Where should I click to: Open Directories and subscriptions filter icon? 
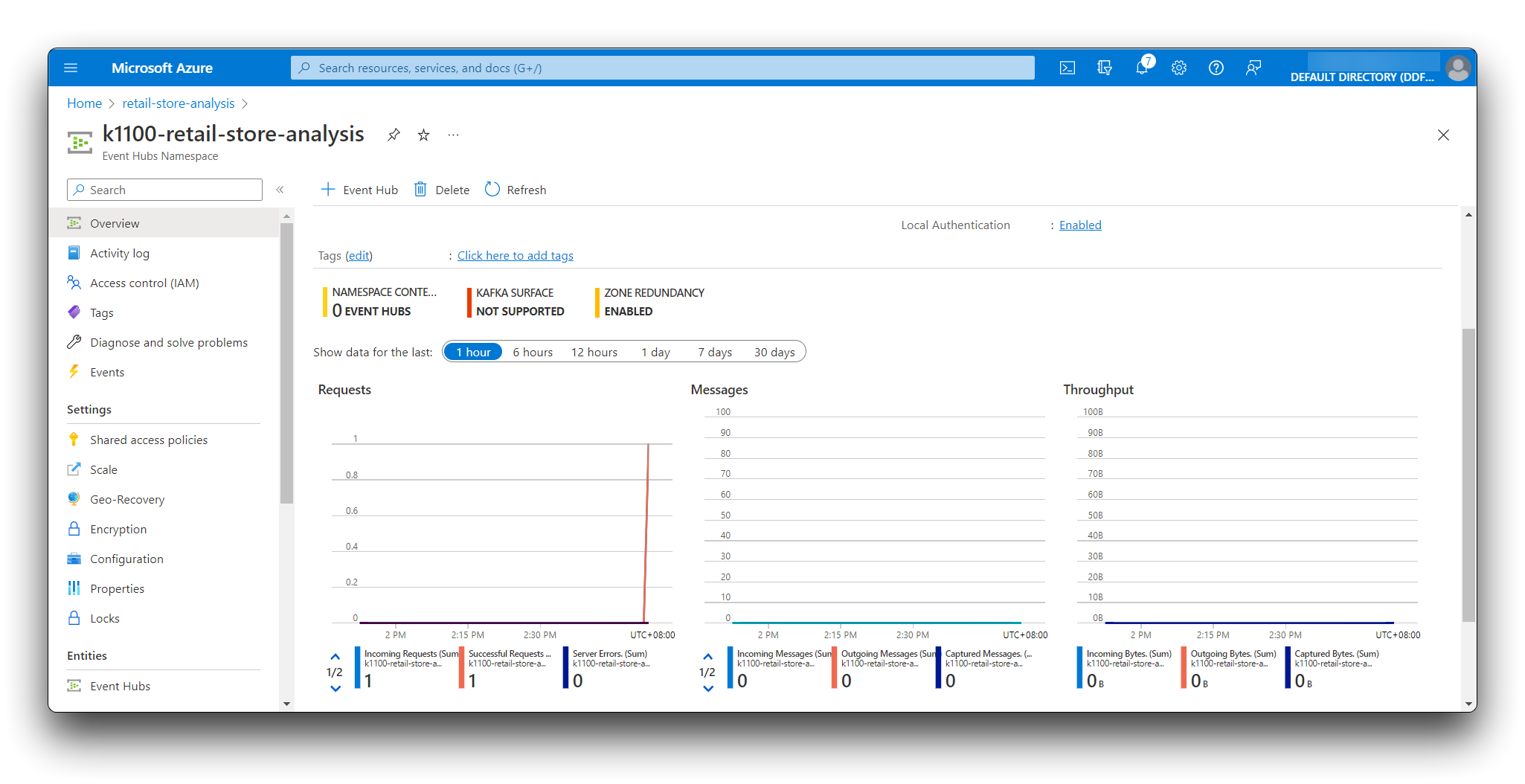tap(1105, 68)
